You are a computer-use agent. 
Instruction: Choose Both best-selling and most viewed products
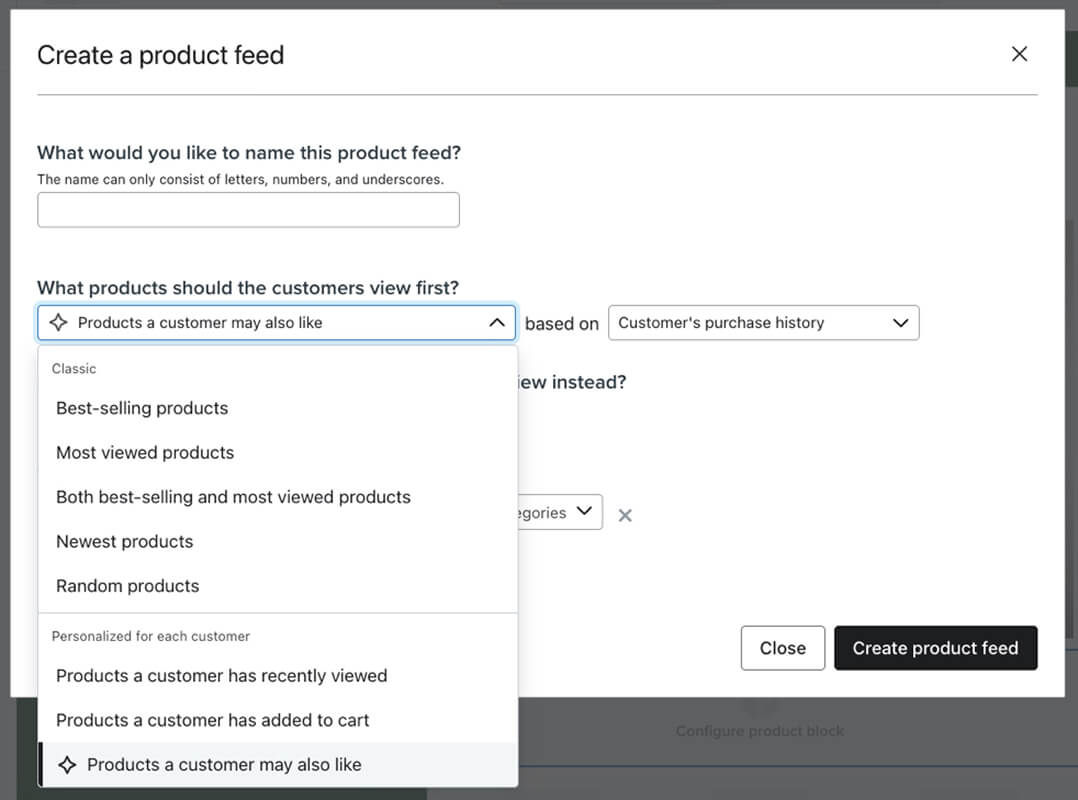[x=233, y=496]
